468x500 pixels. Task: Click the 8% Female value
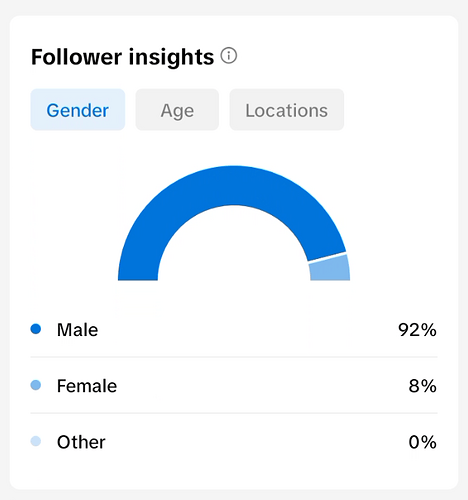pos(423,386)
